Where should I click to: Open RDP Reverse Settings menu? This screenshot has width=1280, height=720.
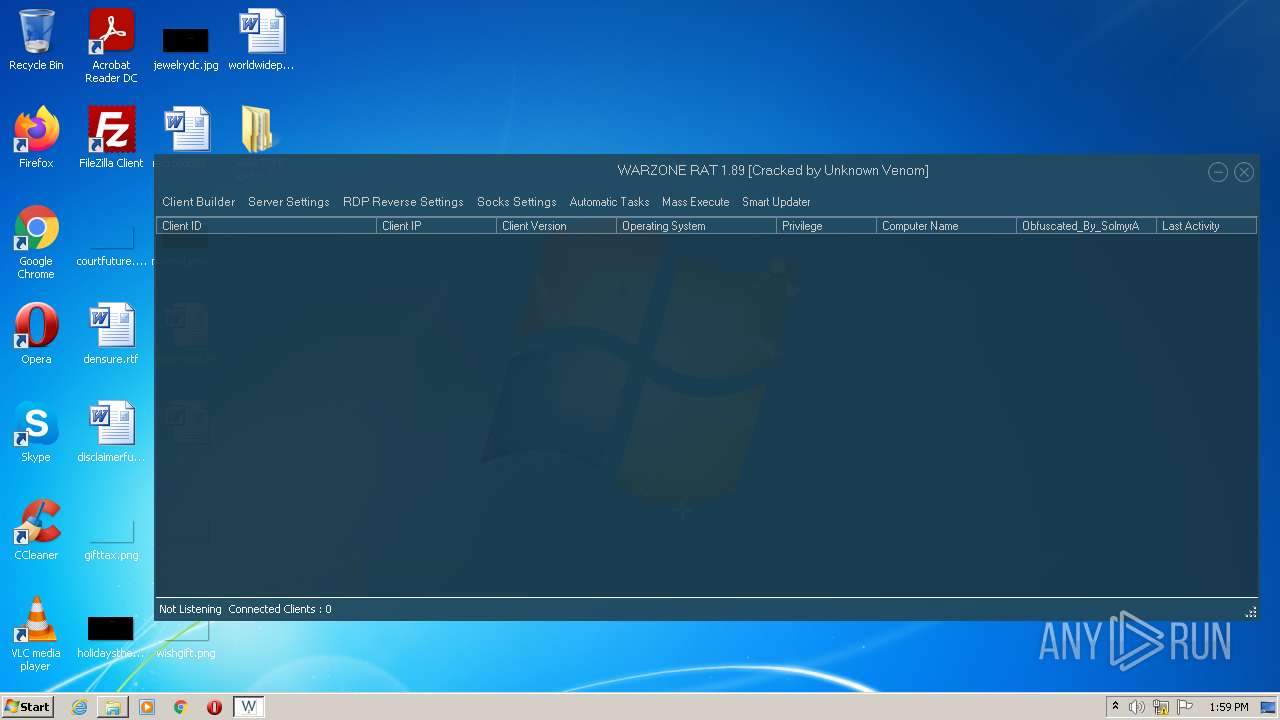pyautogui.click(x=403, y=202)
